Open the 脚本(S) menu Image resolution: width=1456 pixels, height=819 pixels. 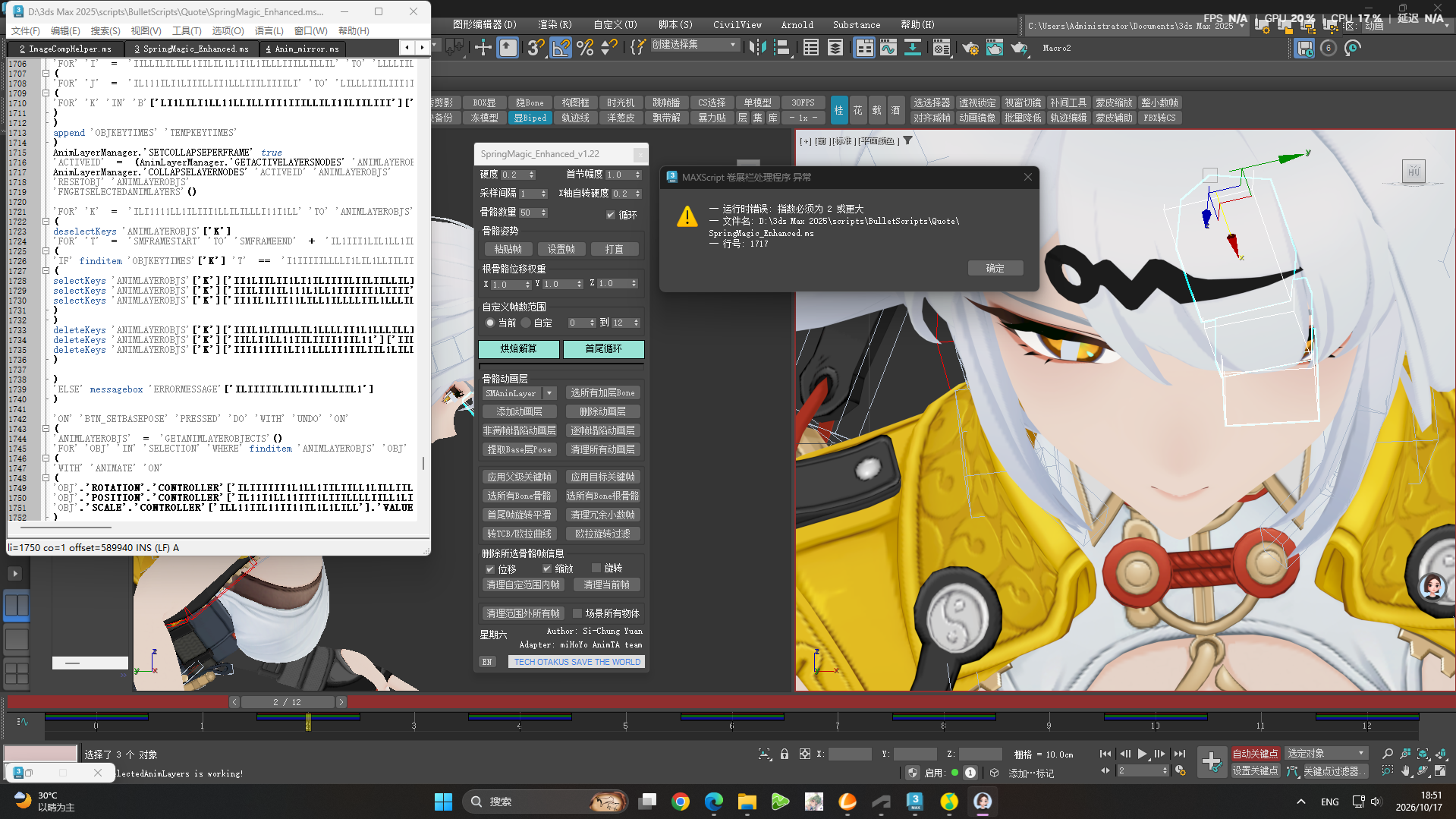point(675,25)
